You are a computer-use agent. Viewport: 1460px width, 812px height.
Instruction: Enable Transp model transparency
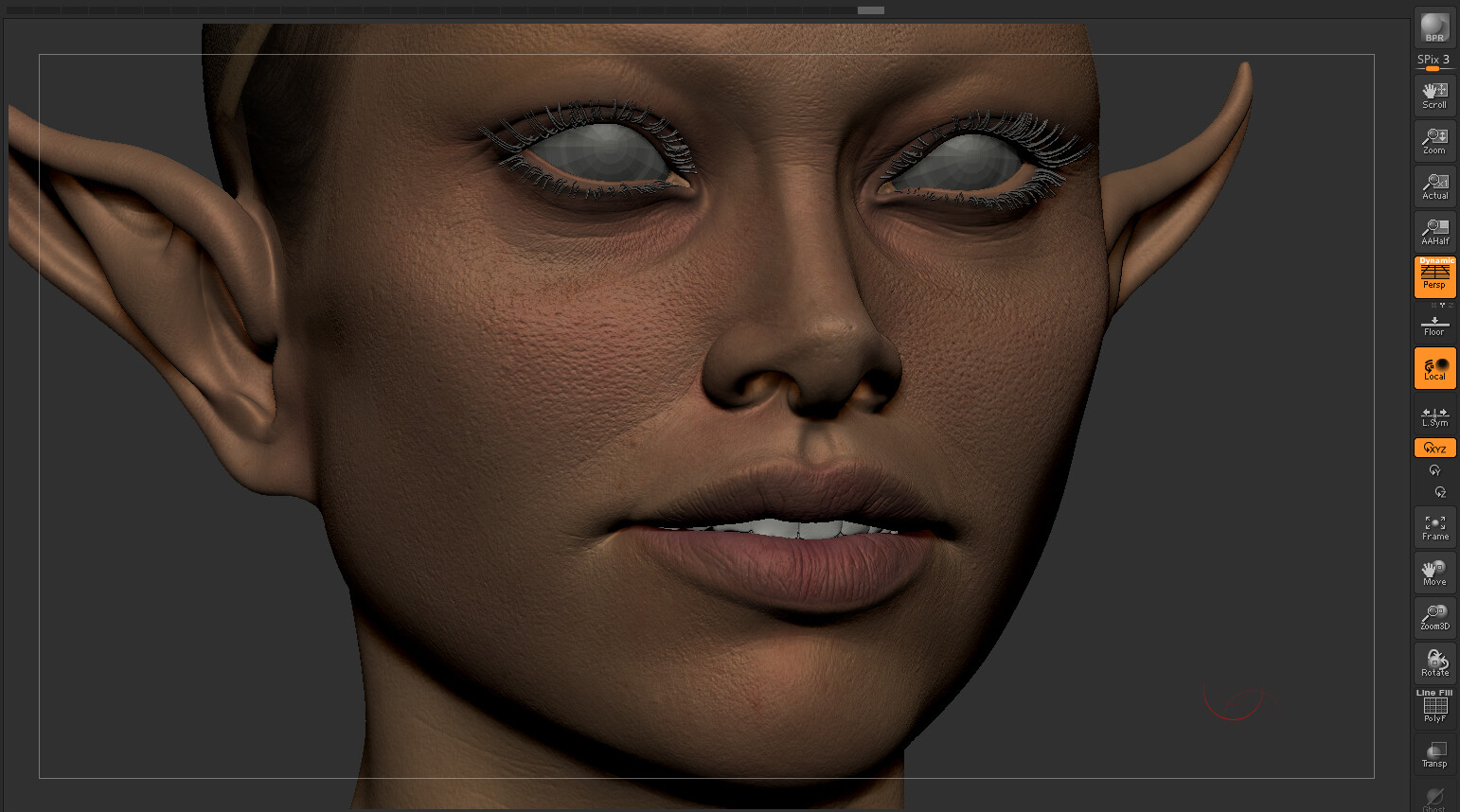tap(1434, 753)
